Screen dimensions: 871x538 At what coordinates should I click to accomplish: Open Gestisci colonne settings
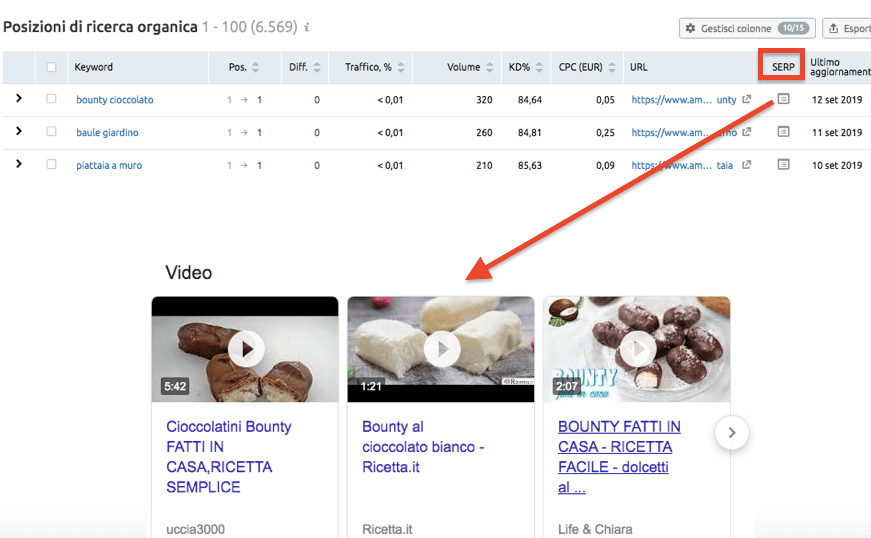coord(747,28)
